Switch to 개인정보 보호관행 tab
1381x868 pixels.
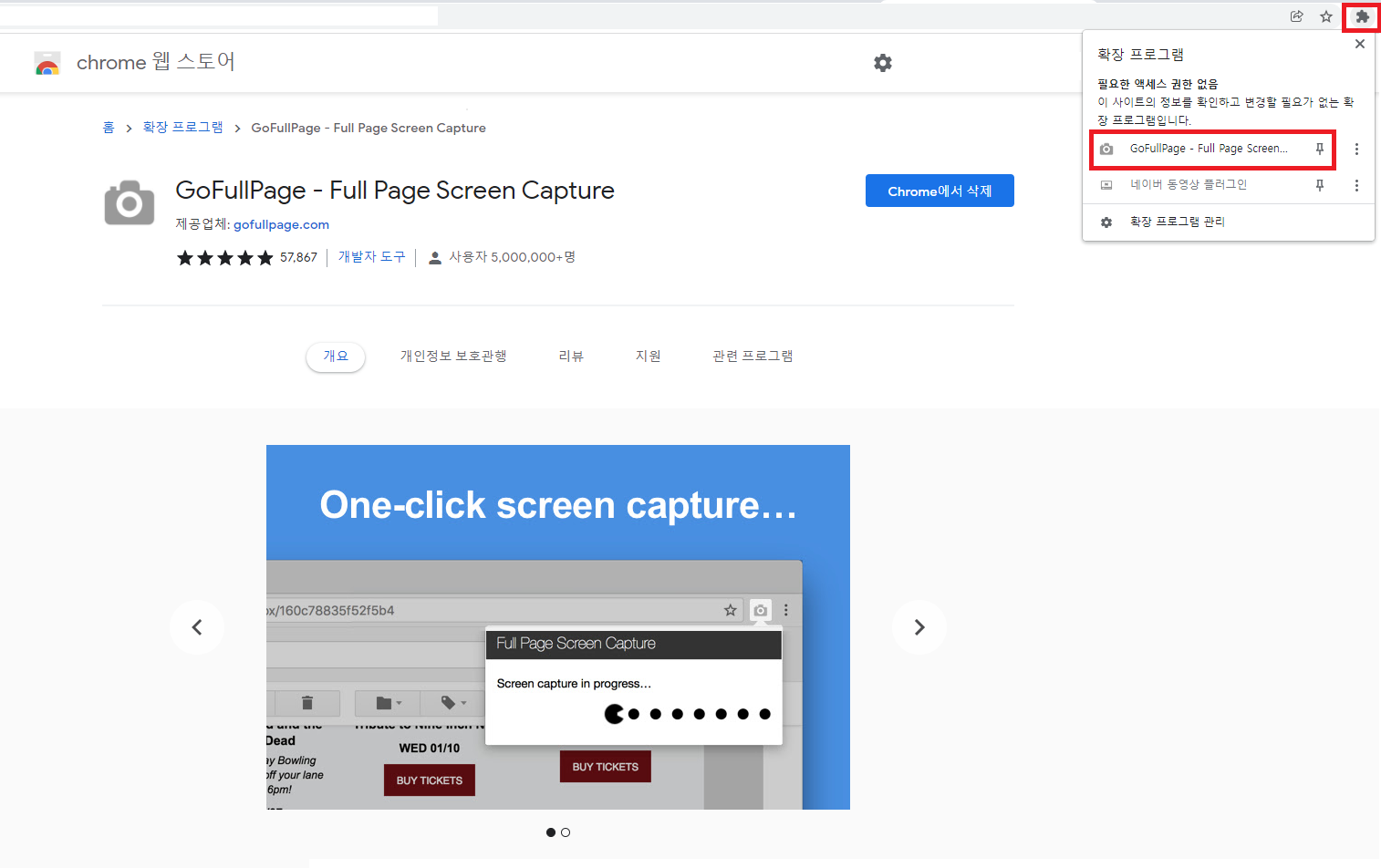(453, 356)
